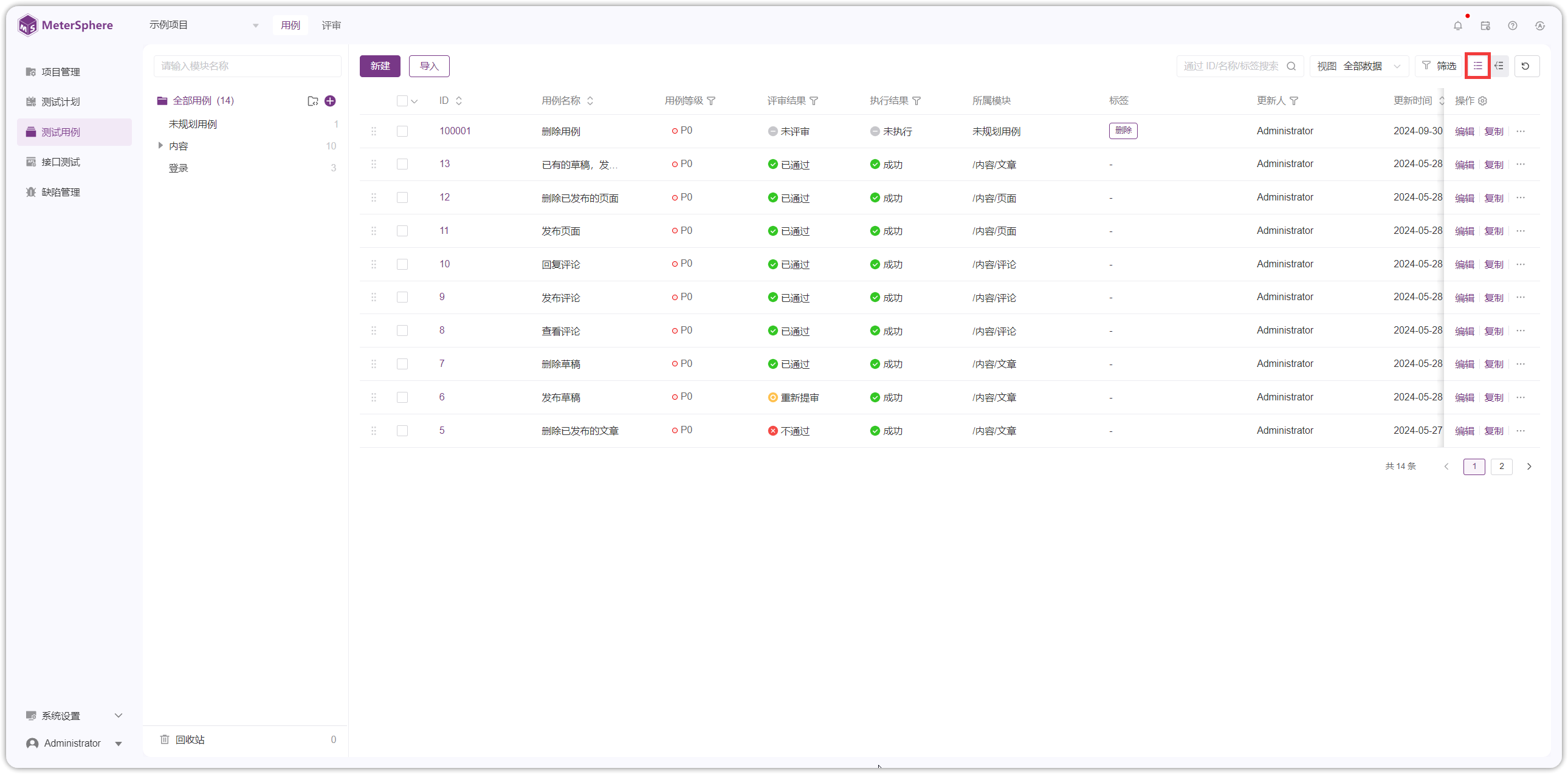Expand the 系统设置 sidebar section

74,716
